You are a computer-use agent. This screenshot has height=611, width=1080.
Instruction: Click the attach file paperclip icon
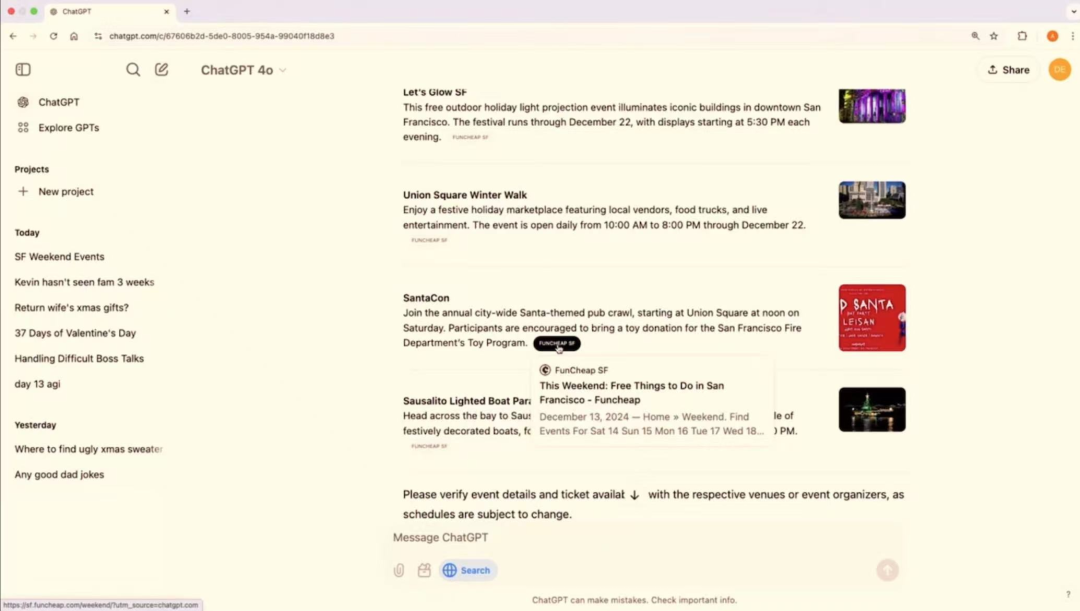(x=399, y=570)
